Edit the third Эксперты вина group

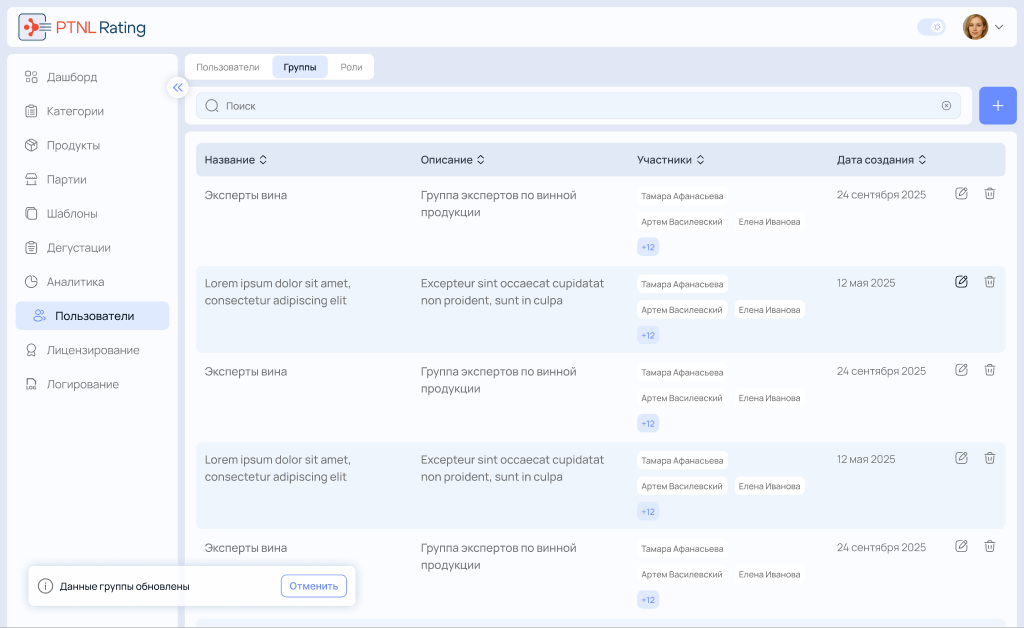point(961,546)
